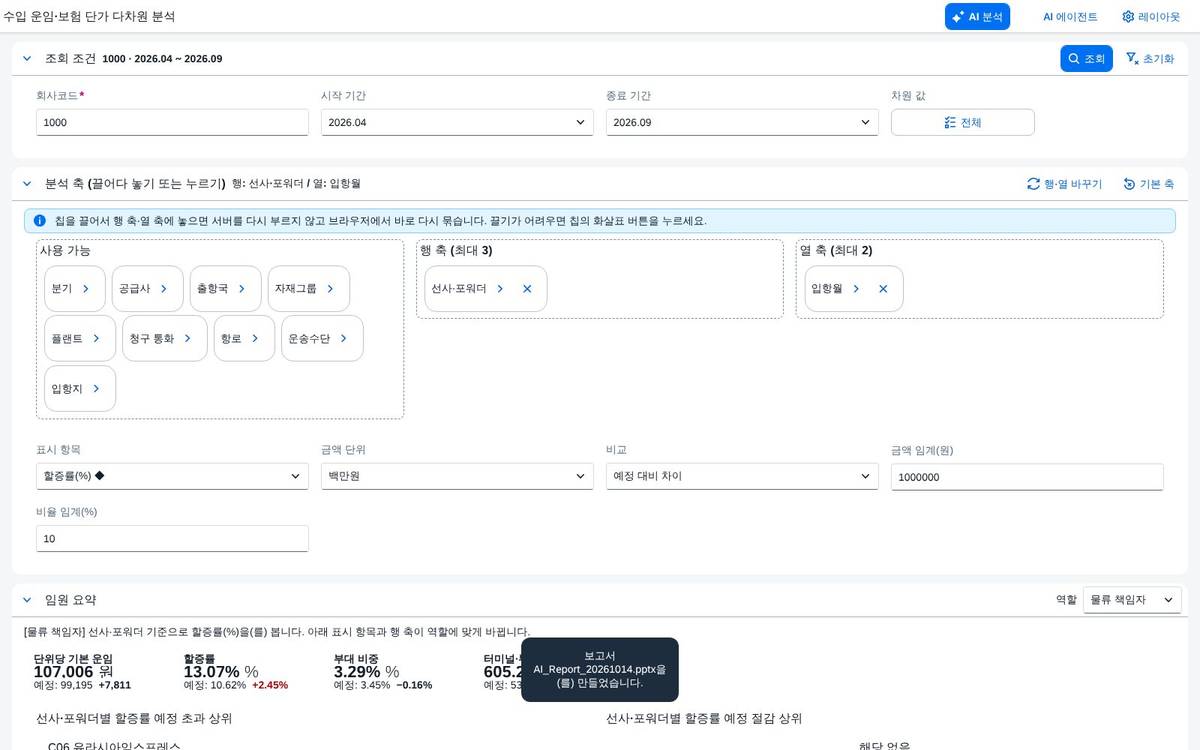This screenshot has height=750, width=1200.
Task: Click the arrow on the 선사·포워더 row chip
Action: (x=501, y=288)
